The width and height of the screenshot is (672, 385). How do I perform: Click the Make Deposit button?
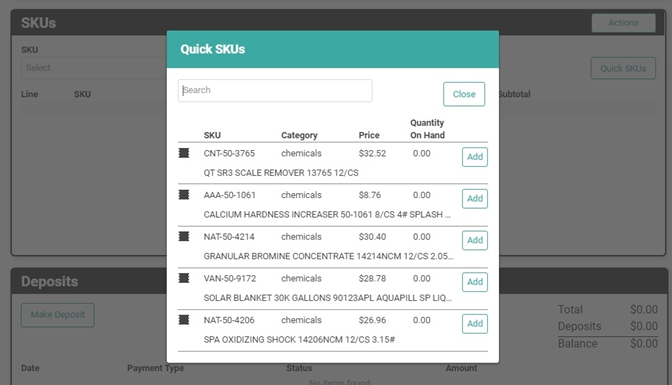(x=58, y=315)
